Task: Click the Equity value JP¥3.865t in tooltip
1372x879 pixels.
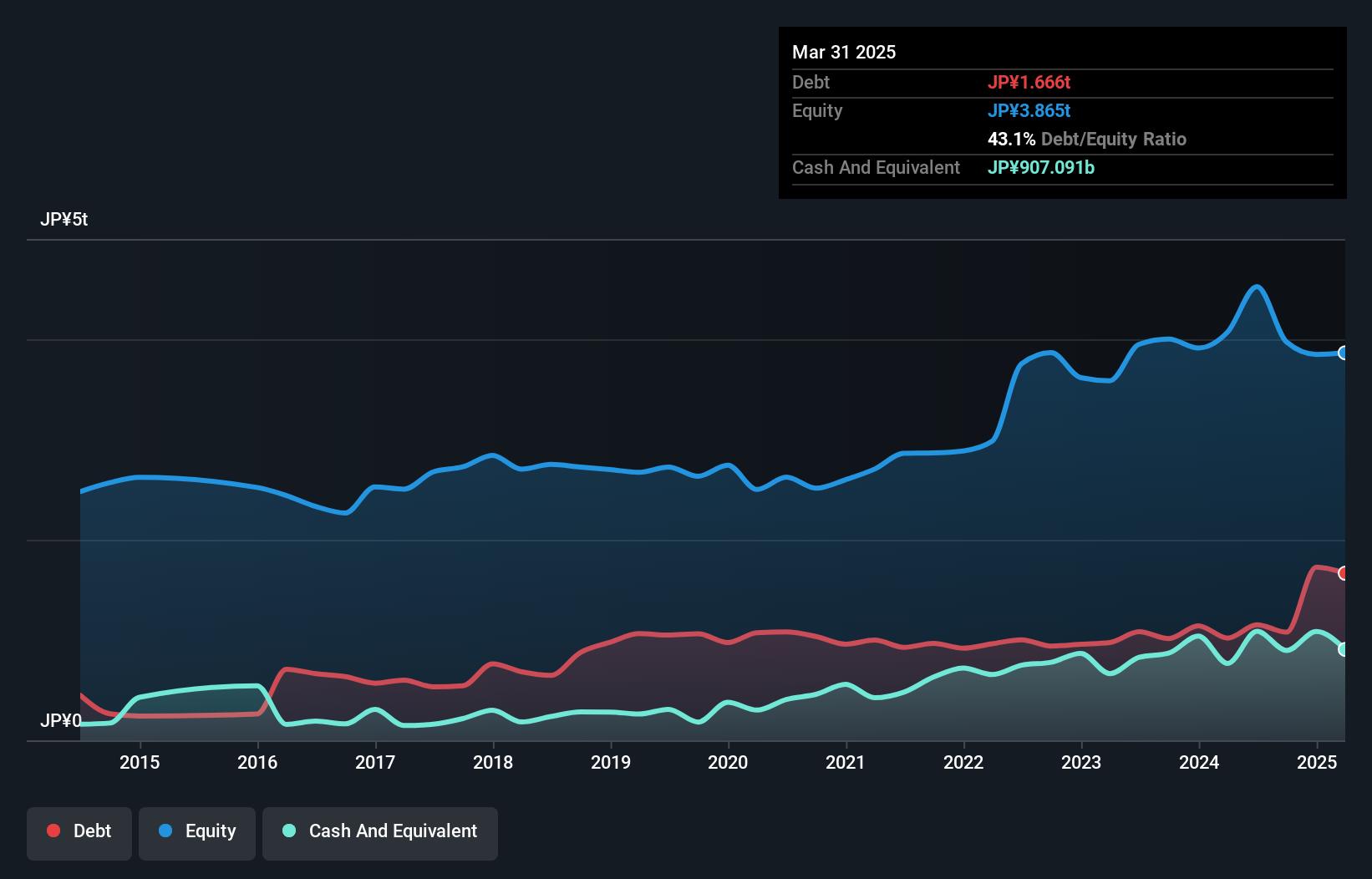Action: pyautogui.click(x=1029, y=111)
